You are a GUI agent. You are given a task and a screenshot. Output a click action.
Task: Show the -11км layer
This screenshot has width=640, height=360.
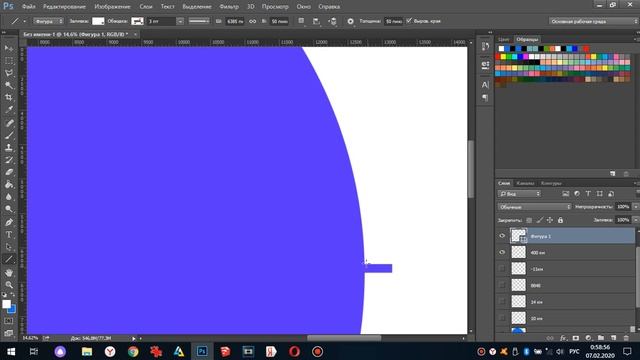502,269
